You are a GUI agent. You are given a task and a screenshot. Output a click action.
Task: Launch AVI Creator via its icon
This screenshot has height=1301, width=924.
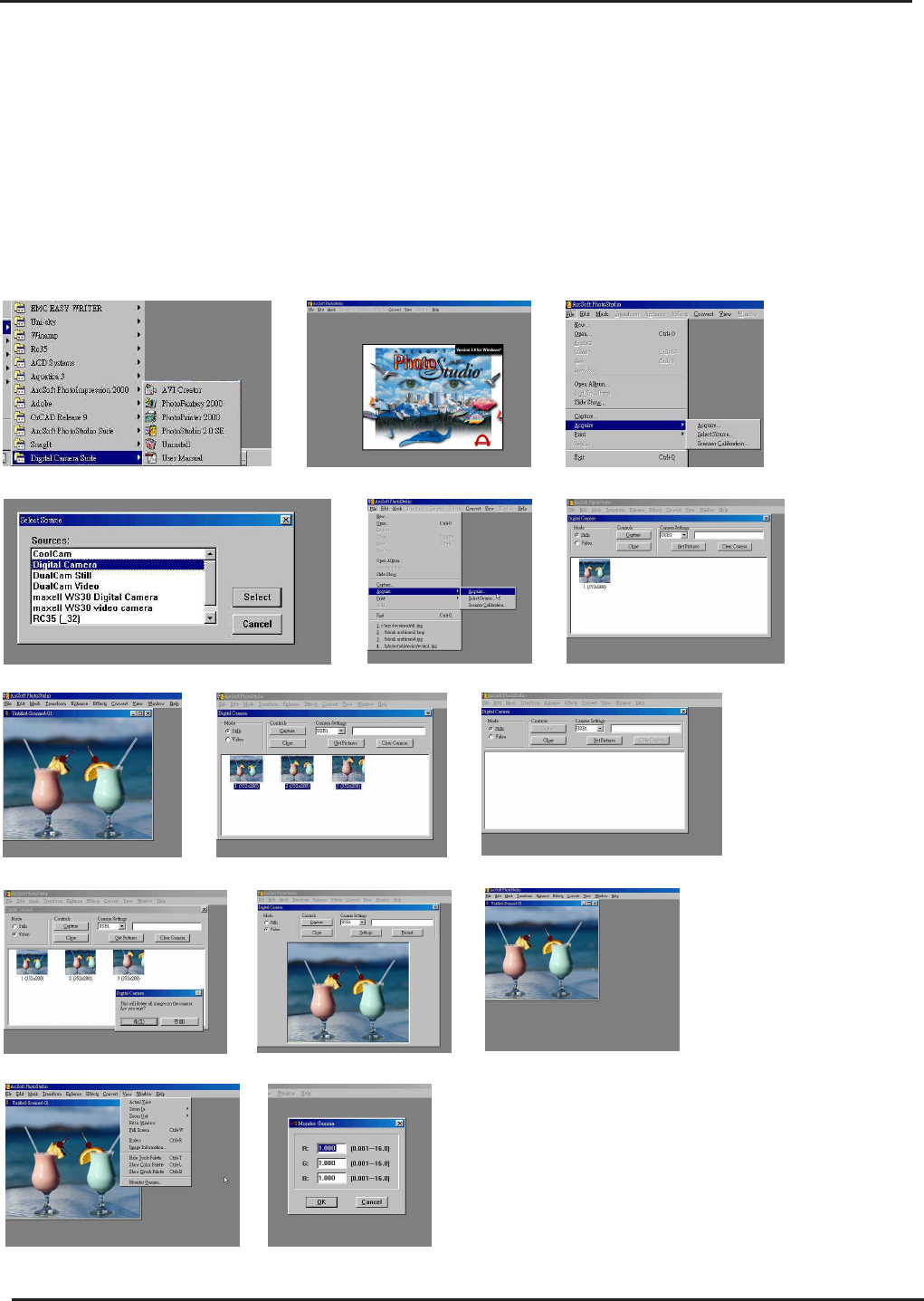[x=151, y=389]
